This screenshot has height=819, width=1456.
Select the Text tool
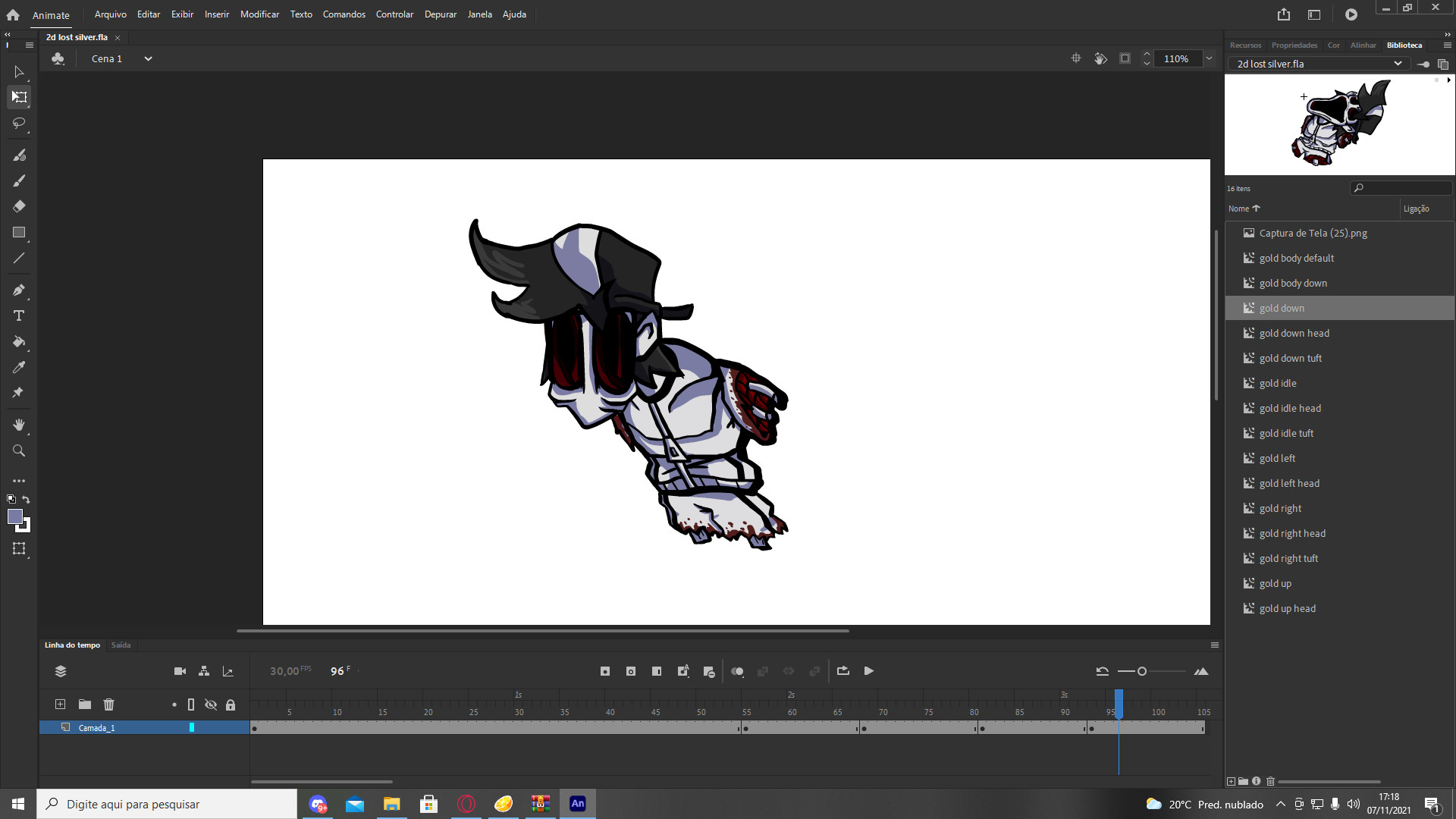[x=19, y=315]
